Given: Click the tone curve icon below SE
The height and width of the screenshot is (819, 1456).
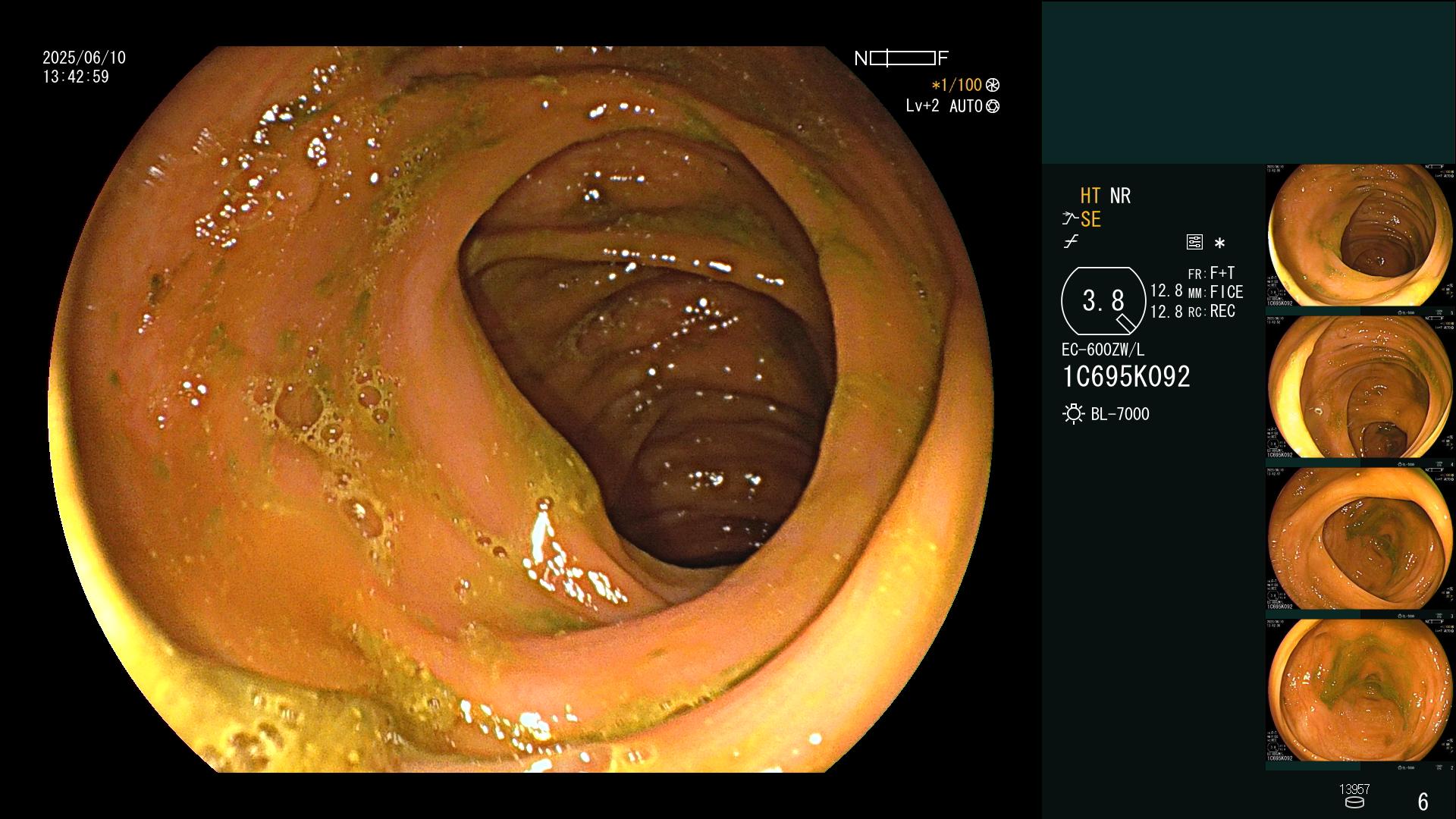Looking at the screenshot, I should 1071,242.
